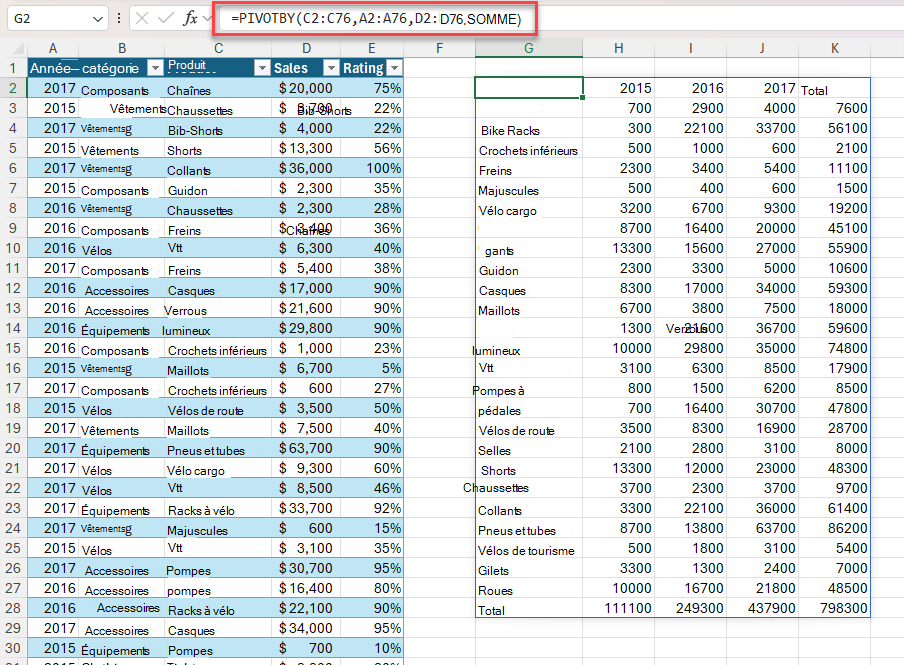
Task: Click the 2016 total value 249300
Action: (x=691, y=608)
